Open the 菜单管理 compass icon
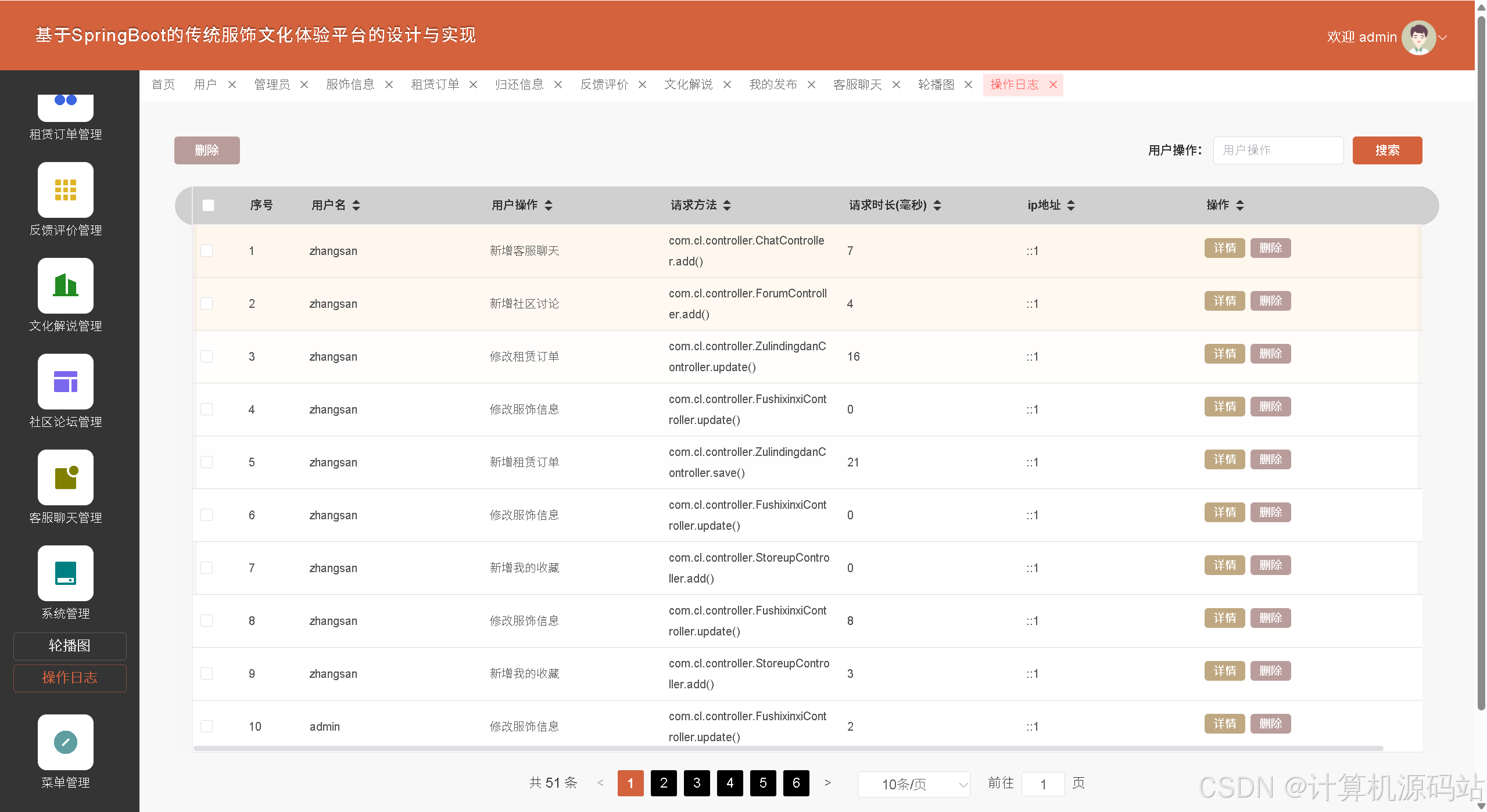 click(x=65, y=742)
